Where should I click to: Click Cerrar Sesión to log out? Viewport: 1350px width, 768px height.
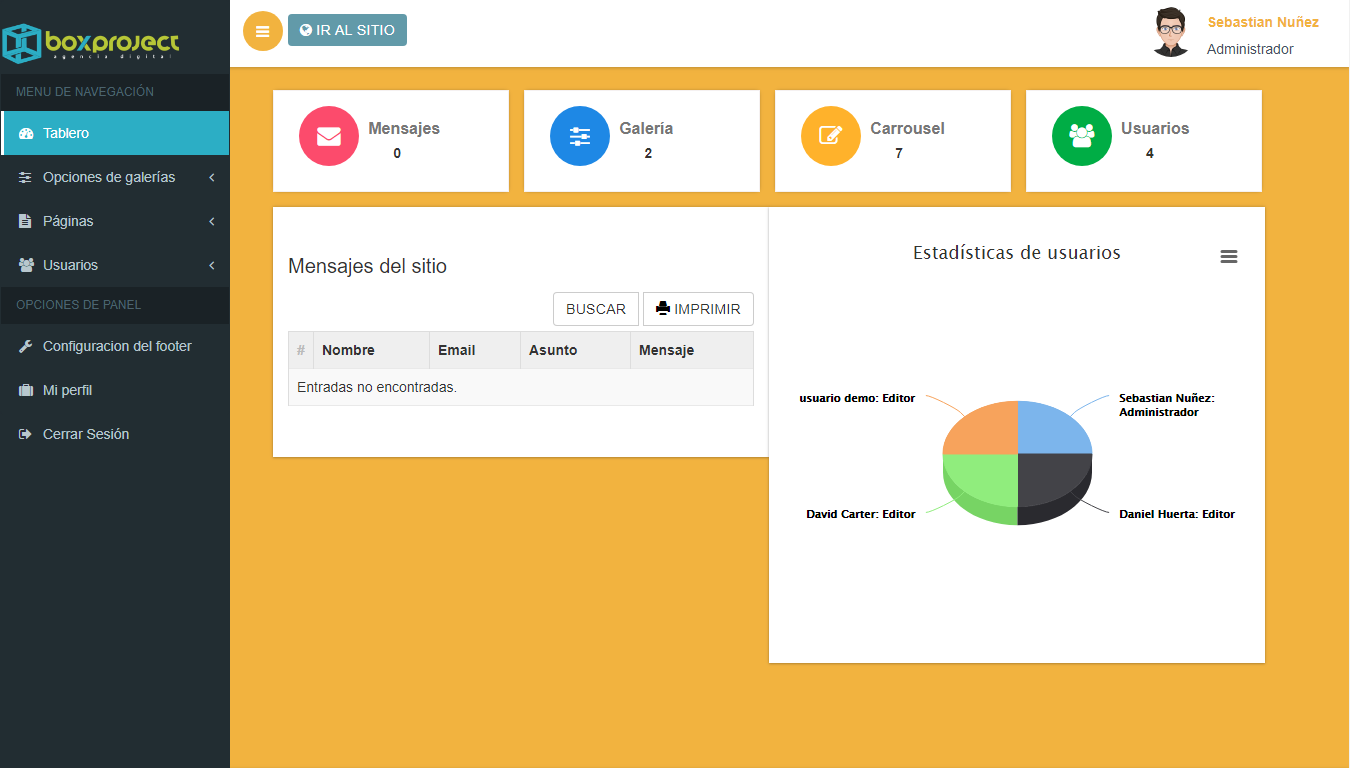click(x=85, y=434)
